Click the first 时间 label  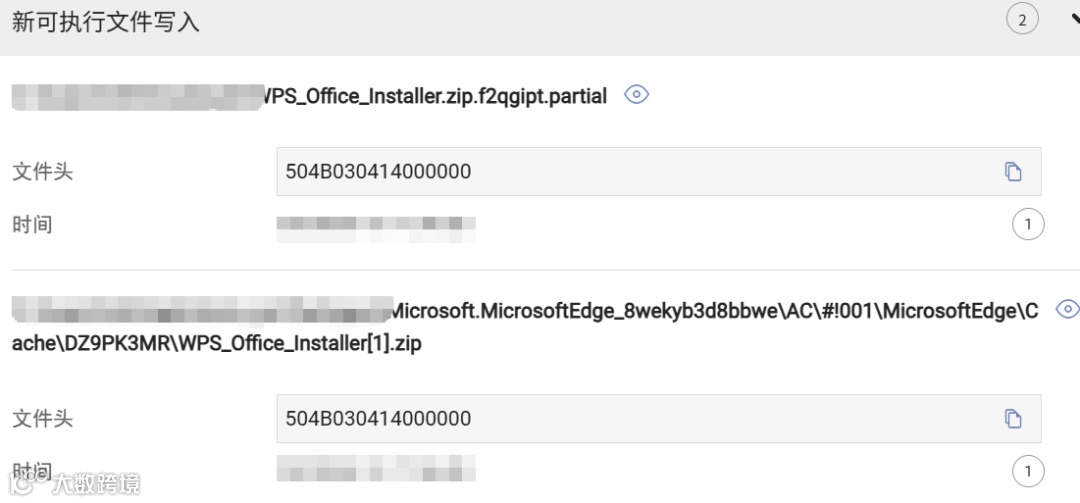32,225
